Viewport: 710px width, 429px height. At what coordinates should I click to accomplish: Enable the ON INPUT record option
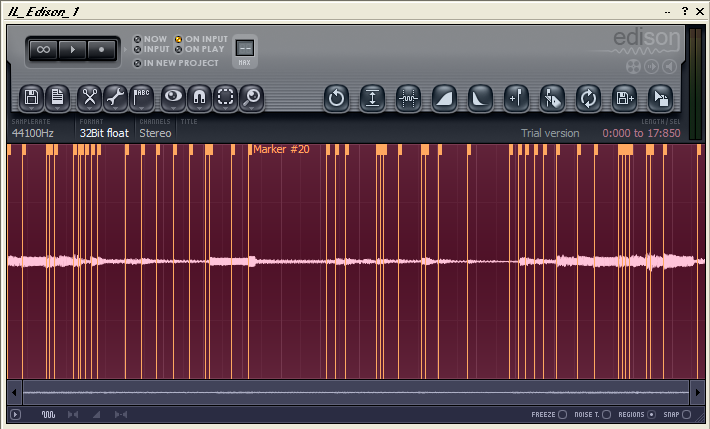[201, 39]
